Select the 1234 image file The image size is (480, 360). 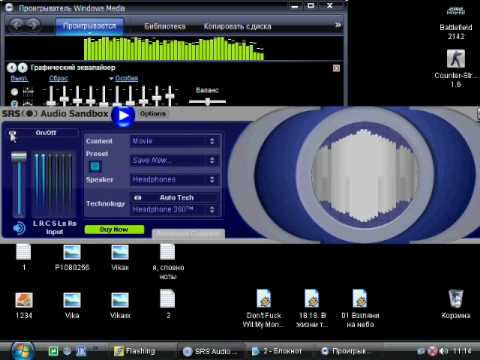coord(24,305)
